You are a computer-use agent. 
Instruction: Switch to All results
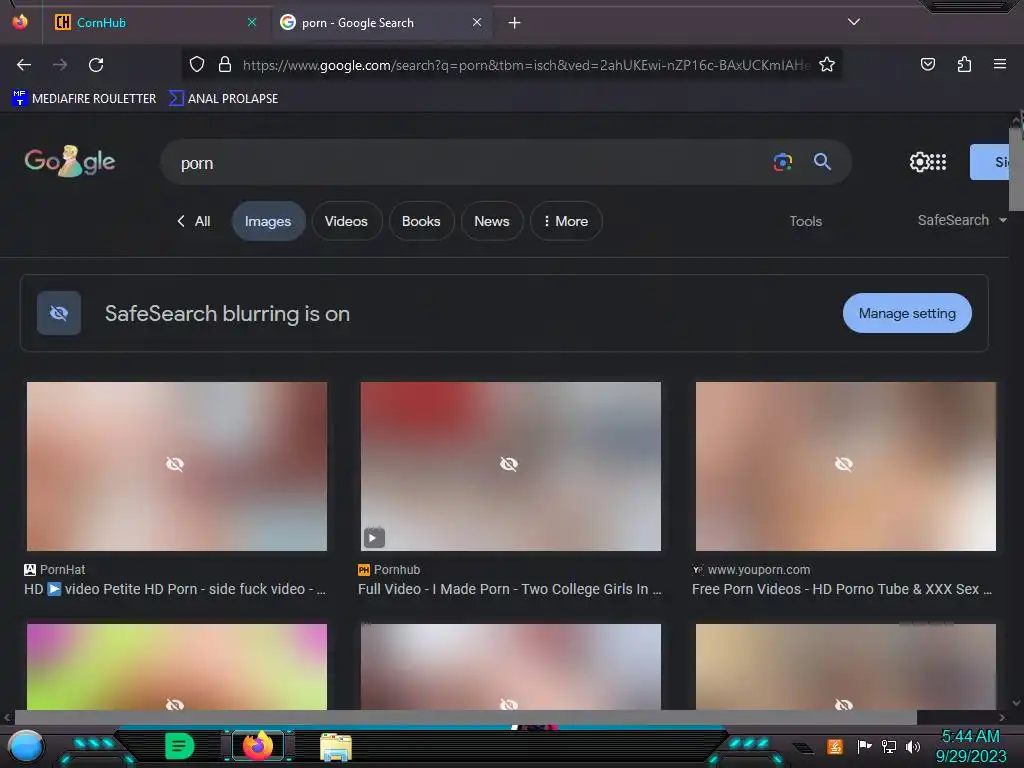194,221
